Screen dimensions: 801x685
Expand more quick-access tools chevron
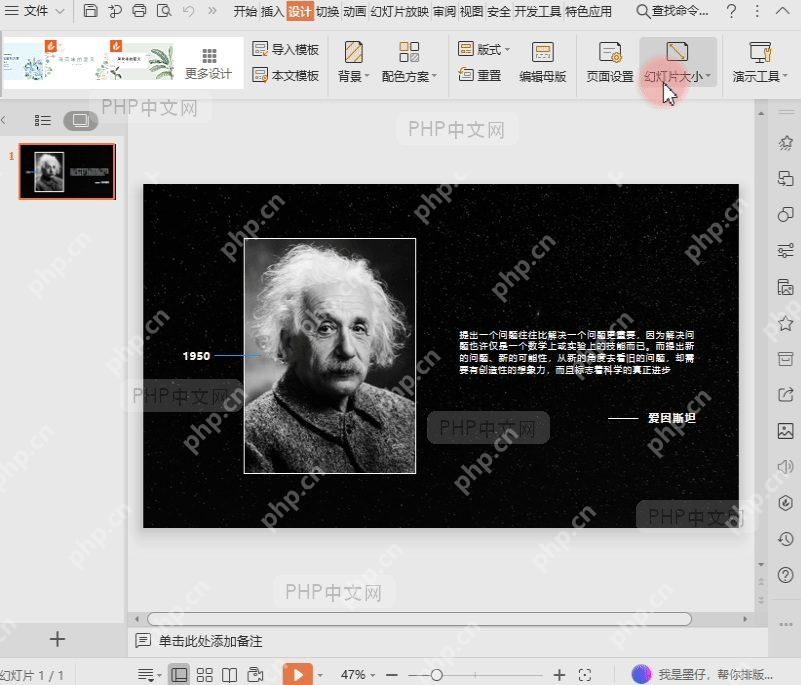(x=213, y=10)
